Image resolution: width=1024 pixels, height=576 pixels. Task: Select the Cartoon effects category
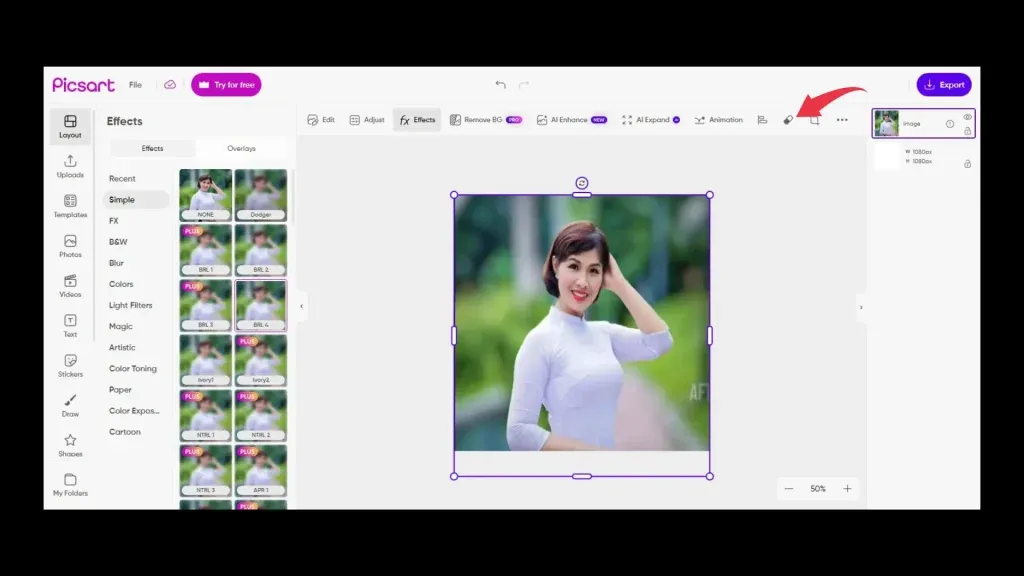pos(125,432)
